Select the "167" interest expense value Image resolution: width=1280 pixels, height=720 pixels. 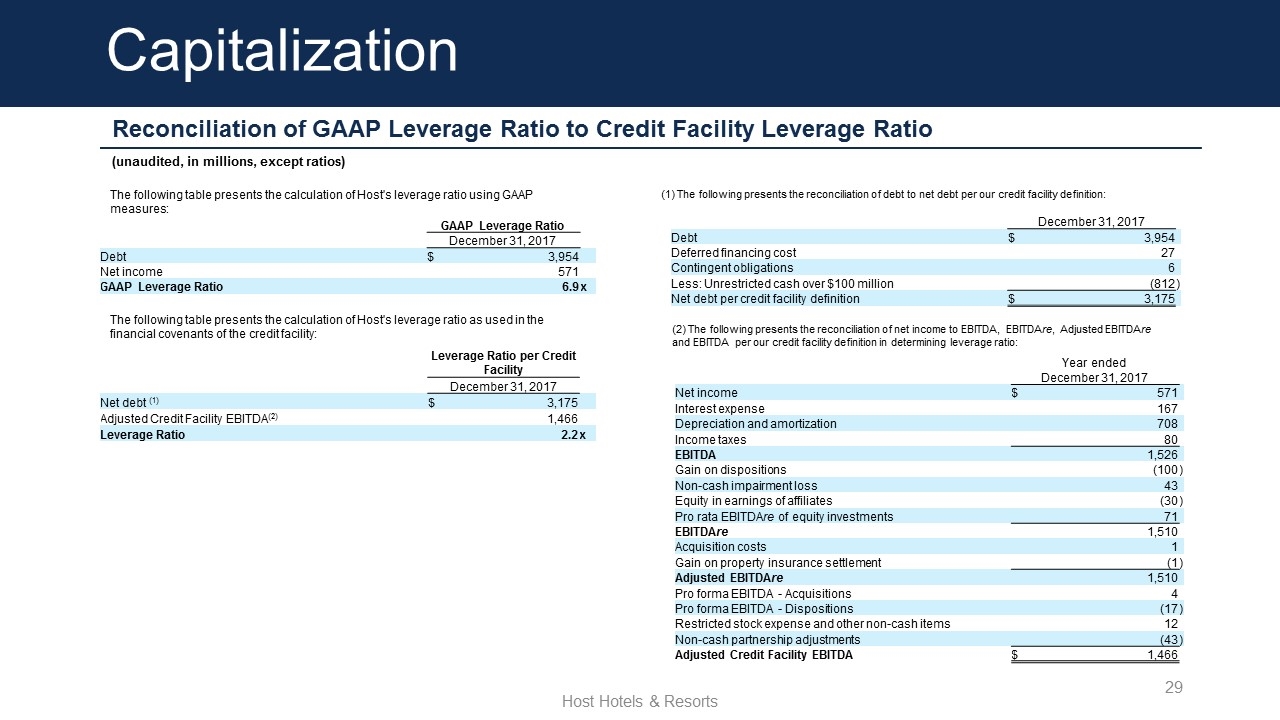(1167, 408)
